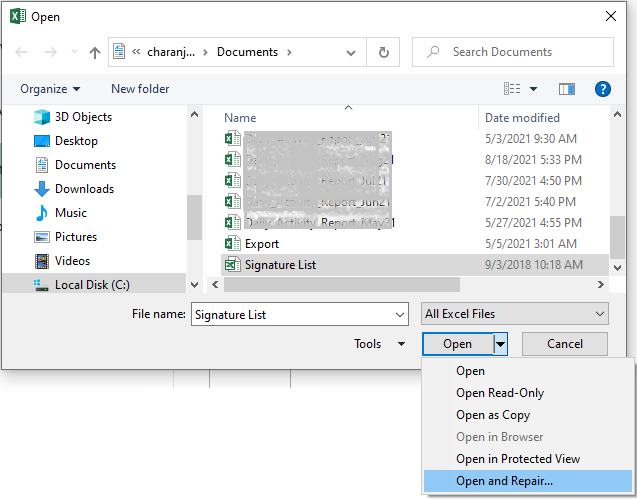This screenshot has height=499, width=637.
Task: Select Pictures in the navigation pane
Action: 76,237
